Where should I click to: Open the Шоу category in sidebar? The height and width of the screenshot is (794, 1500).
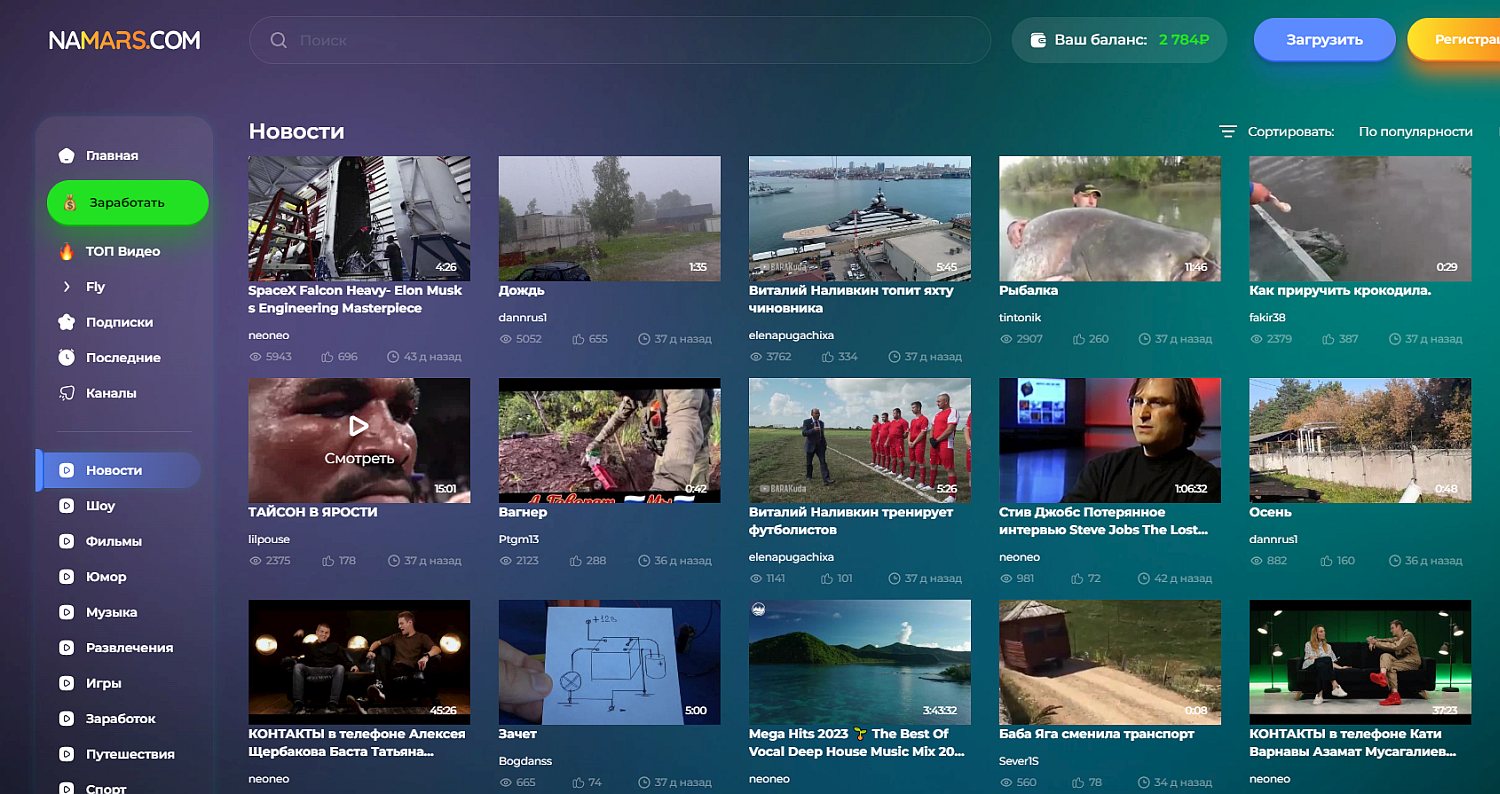click(100, 506)
